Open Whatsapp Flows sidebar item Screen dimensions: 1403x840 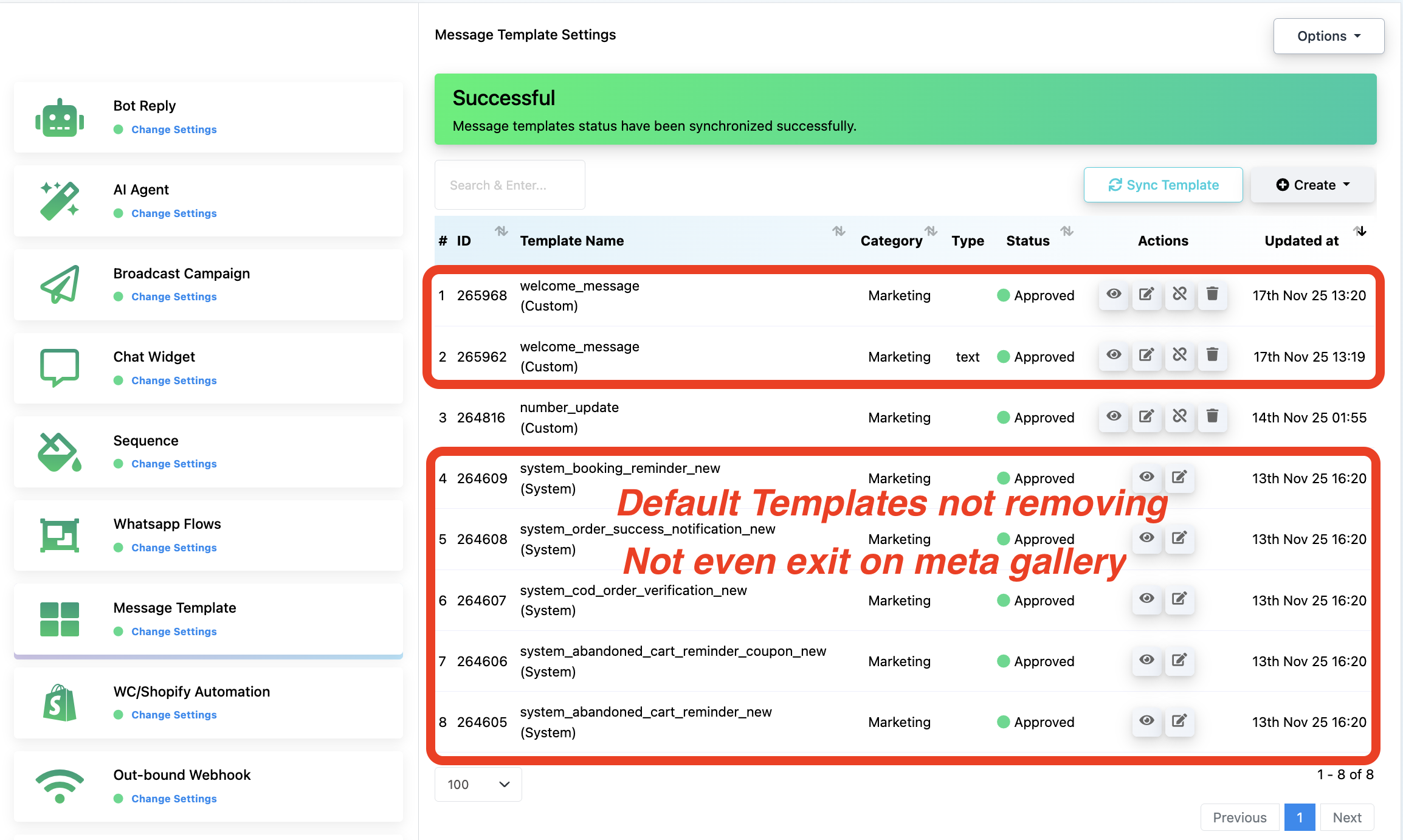point(167,524)
